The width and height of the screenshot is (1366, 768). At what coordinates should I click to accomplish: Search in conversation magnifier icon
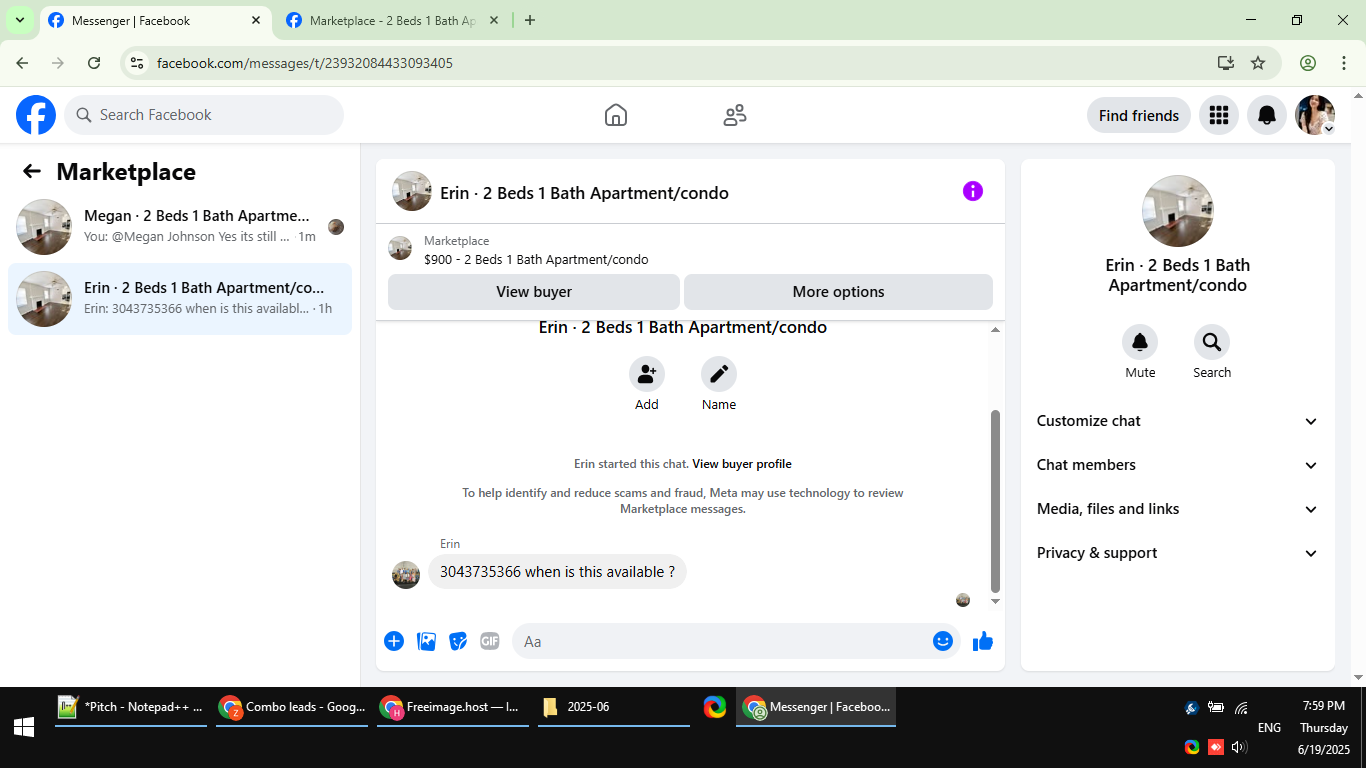point(1212,342)
